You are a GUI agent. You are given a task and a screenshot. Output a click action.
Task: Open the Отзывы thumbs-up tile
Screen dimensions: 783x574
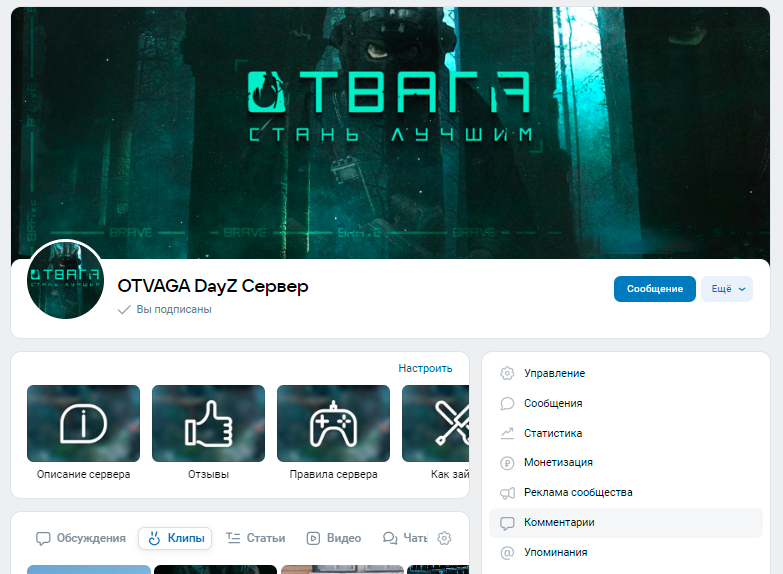[208, 423]
